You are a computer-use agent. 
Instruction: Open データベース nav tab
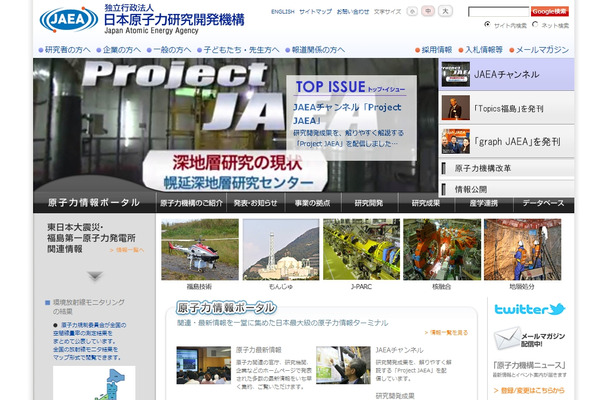543,203
